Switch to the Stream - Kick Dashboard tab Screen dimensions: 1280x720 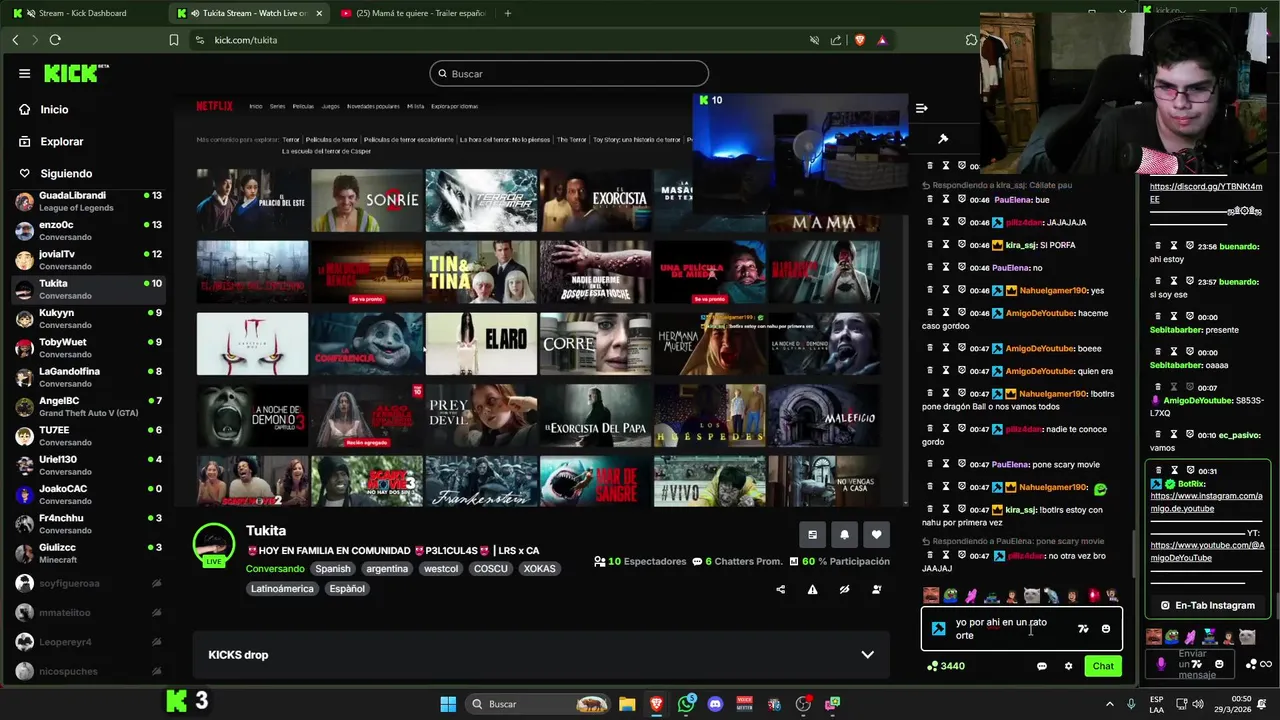click(x=82, y=13)
